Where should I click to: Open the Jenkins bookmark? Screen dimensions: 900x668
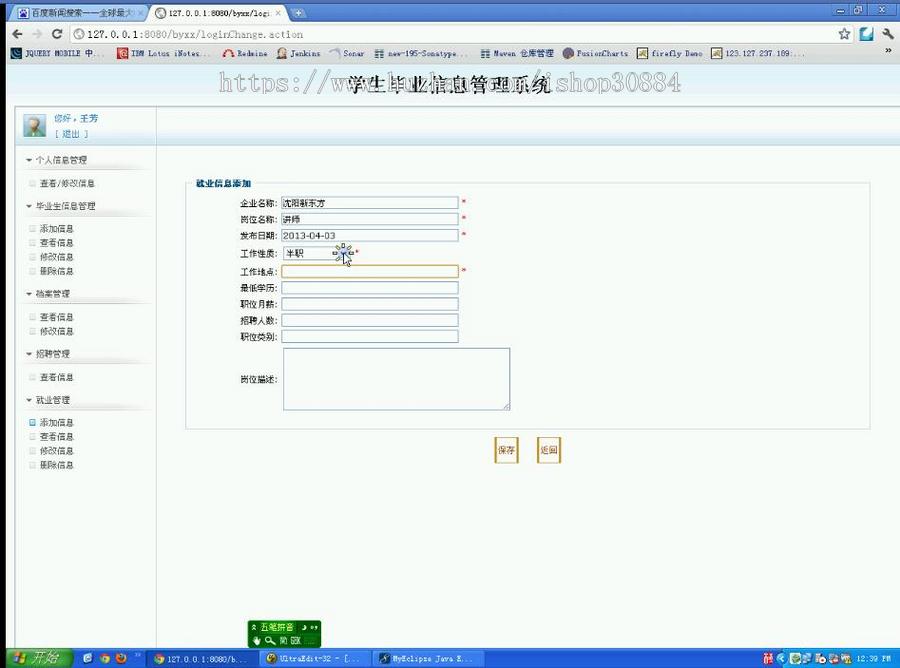(x=298, y=53)
